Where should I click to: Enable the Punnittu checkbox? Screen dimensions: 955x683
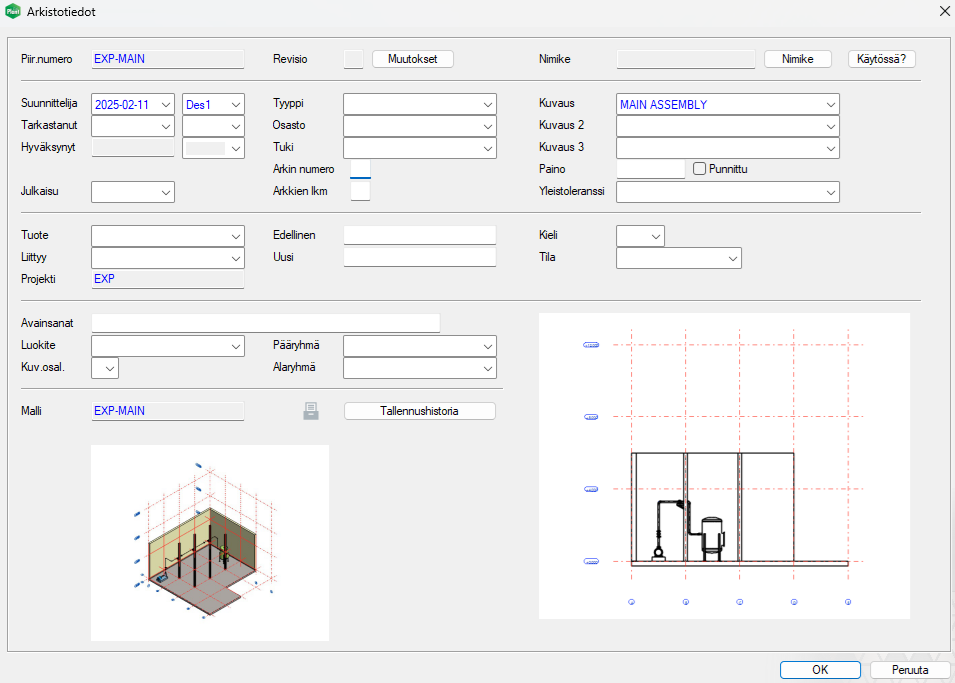click(x=700, y=169)
